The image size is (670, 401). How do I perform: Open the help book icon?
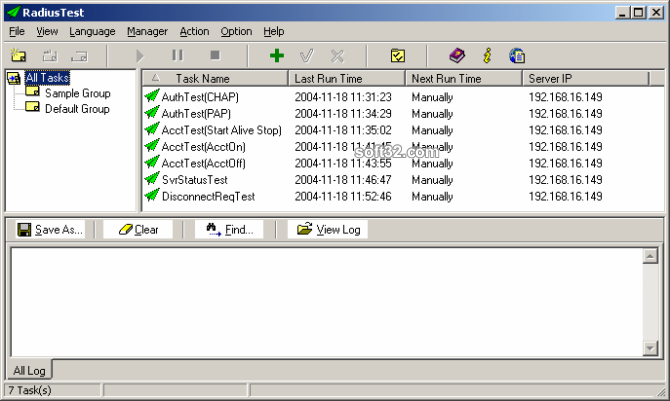(457, 56)
